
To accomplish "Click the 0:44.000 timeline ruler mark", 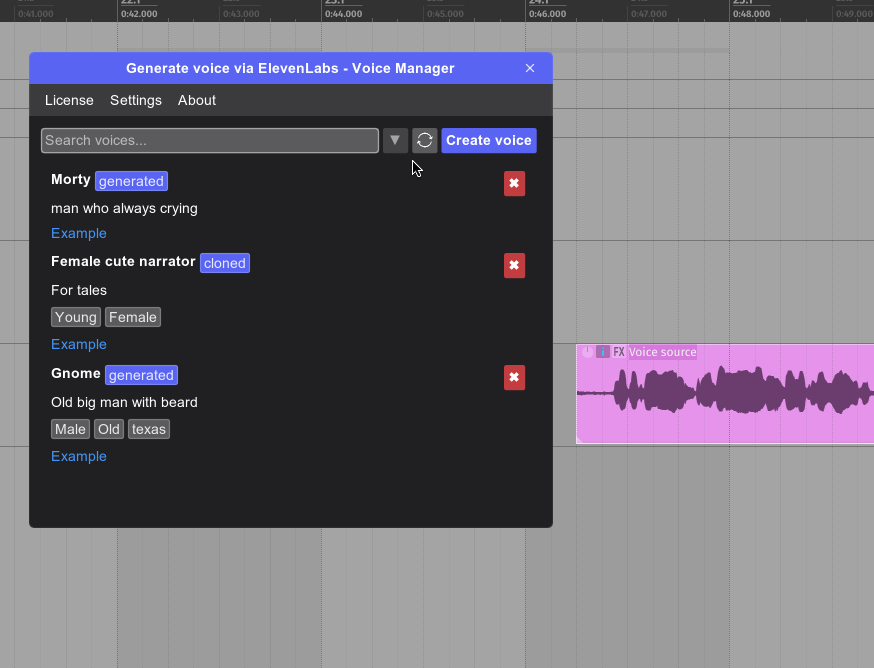I will [343, 14].
